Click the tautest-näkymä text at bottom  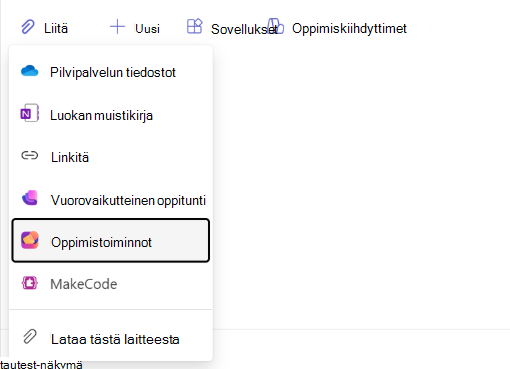coord(41,364)
